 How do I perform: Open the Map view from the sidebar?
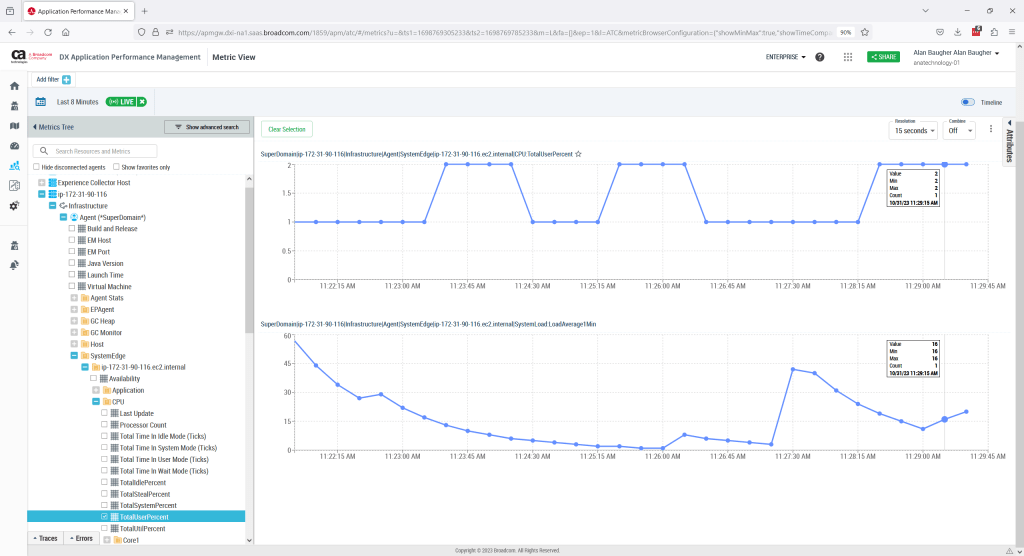(14, 126)
